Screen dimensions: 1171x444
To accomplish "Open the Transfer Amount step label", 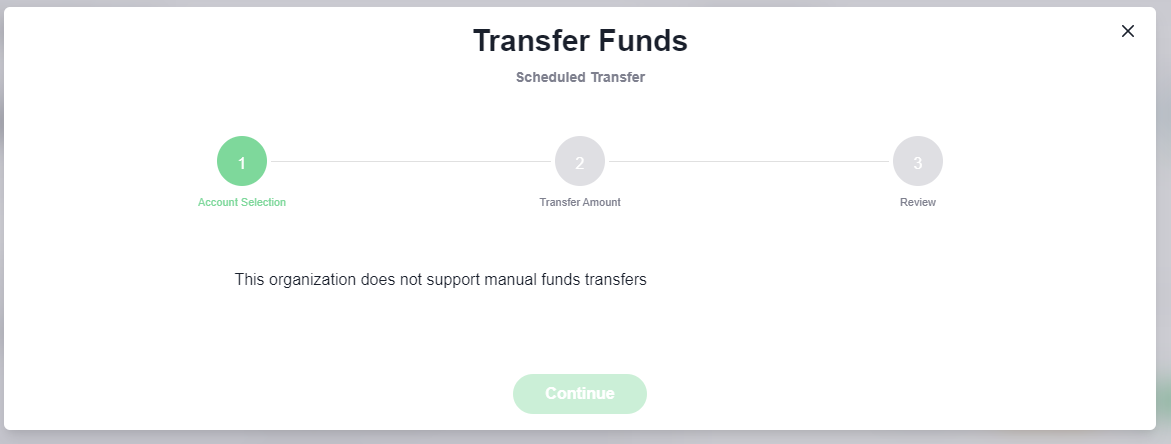I will coord(580,202).
